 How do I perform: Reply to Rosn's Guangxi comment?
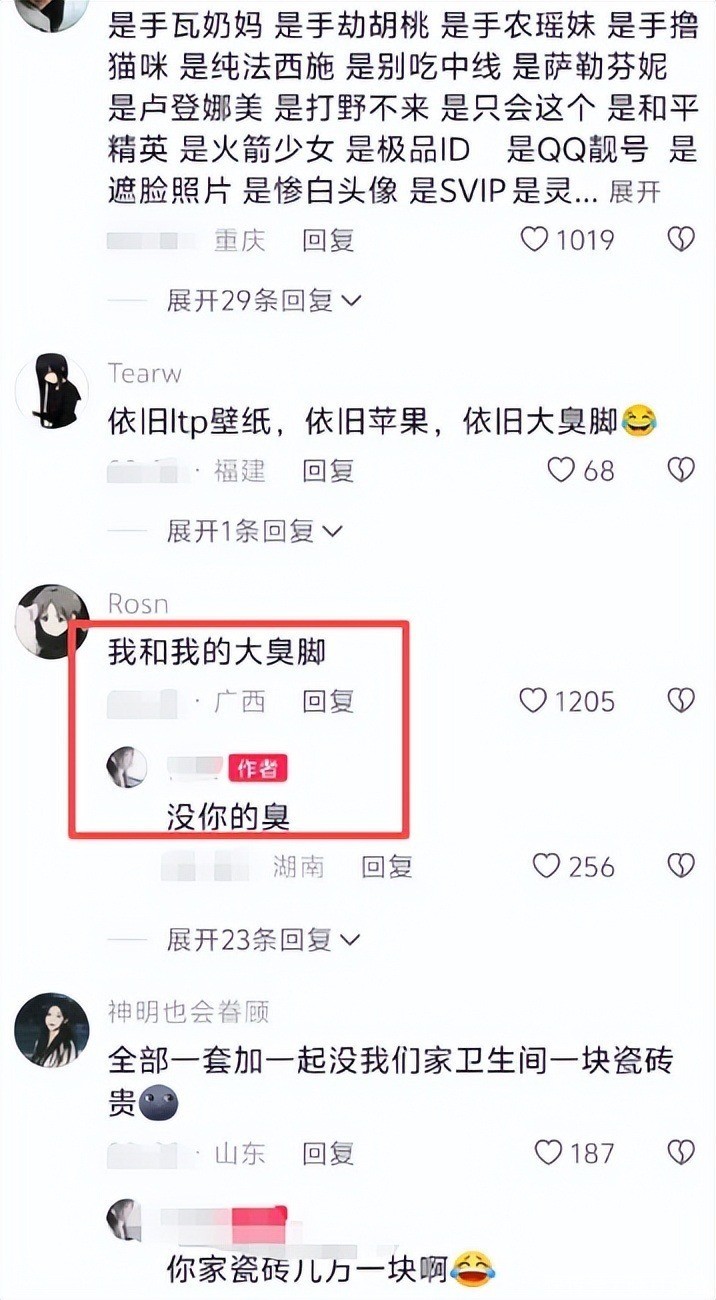(x=329, y=701)
